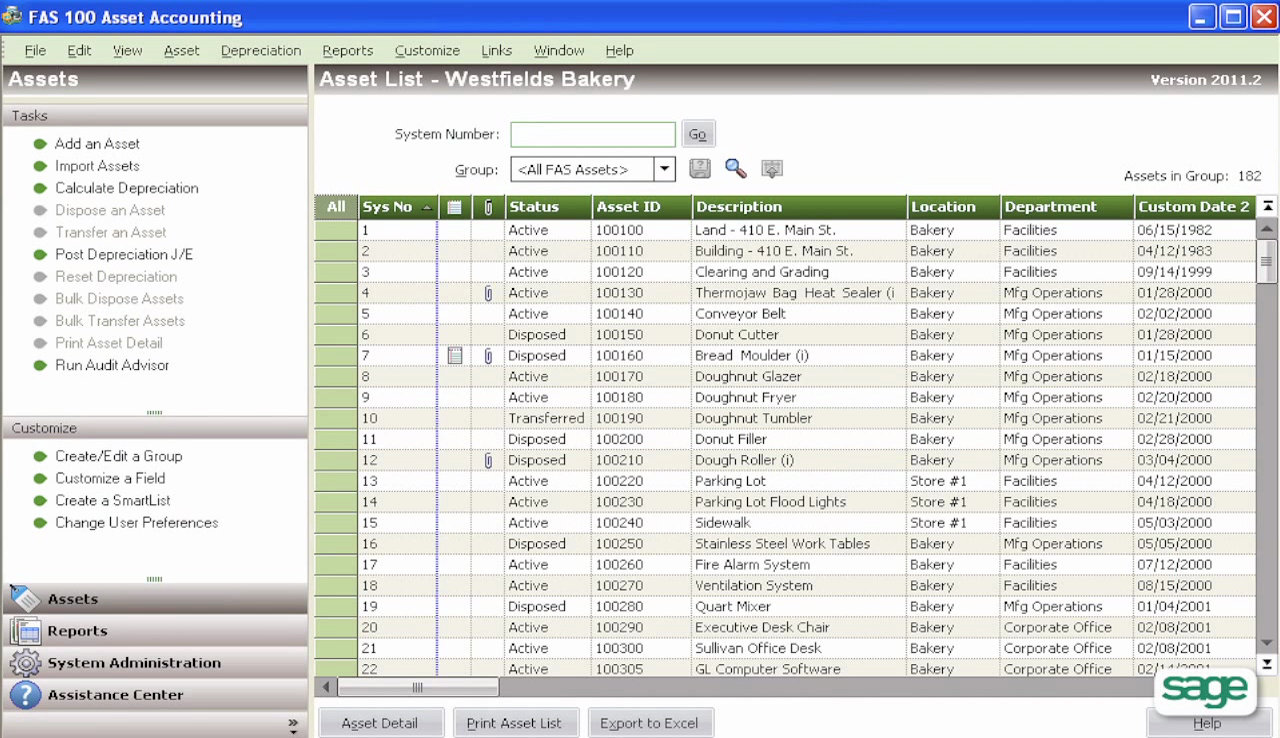Open the Links menu
1280x738 pixels.
496,50
